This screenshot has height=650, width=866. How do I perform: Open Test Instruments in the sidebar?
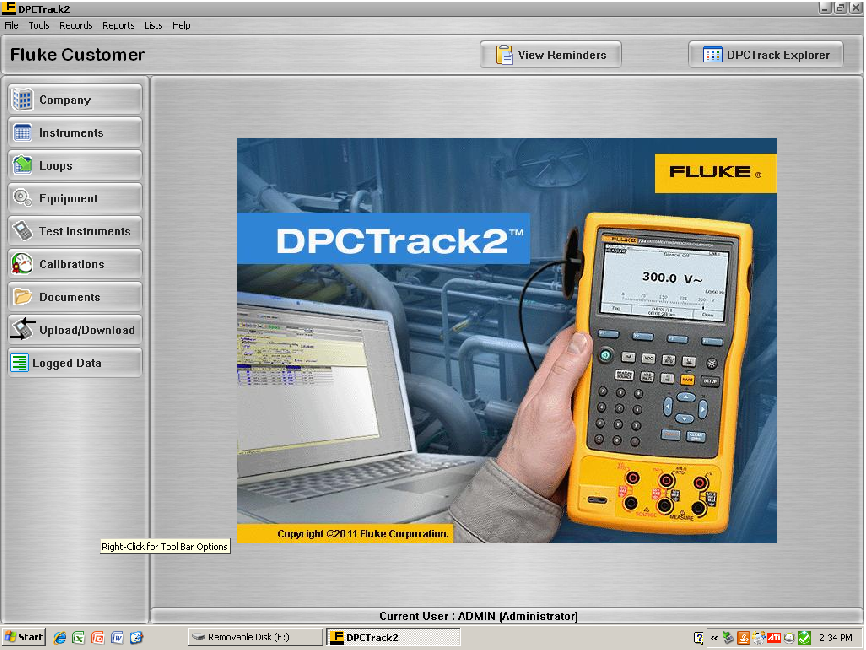click(x=75, y=231)
